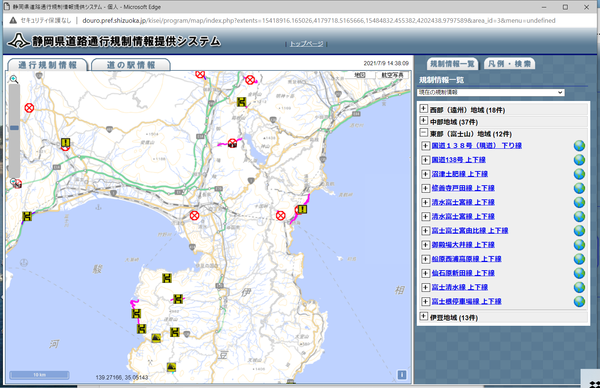This screenshot has width=600, height=388.
Task: Click globe icon for 国道138号 上下線
Action: (x=579, y=160)
